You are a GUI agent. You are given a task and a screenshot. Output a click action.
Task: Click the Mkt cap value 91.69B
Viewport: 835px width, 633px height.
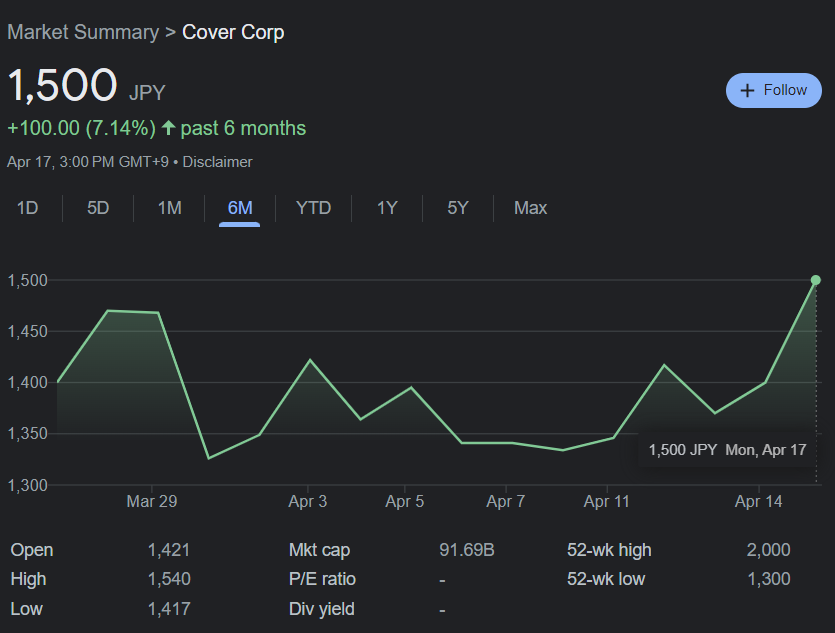point(467,550)
